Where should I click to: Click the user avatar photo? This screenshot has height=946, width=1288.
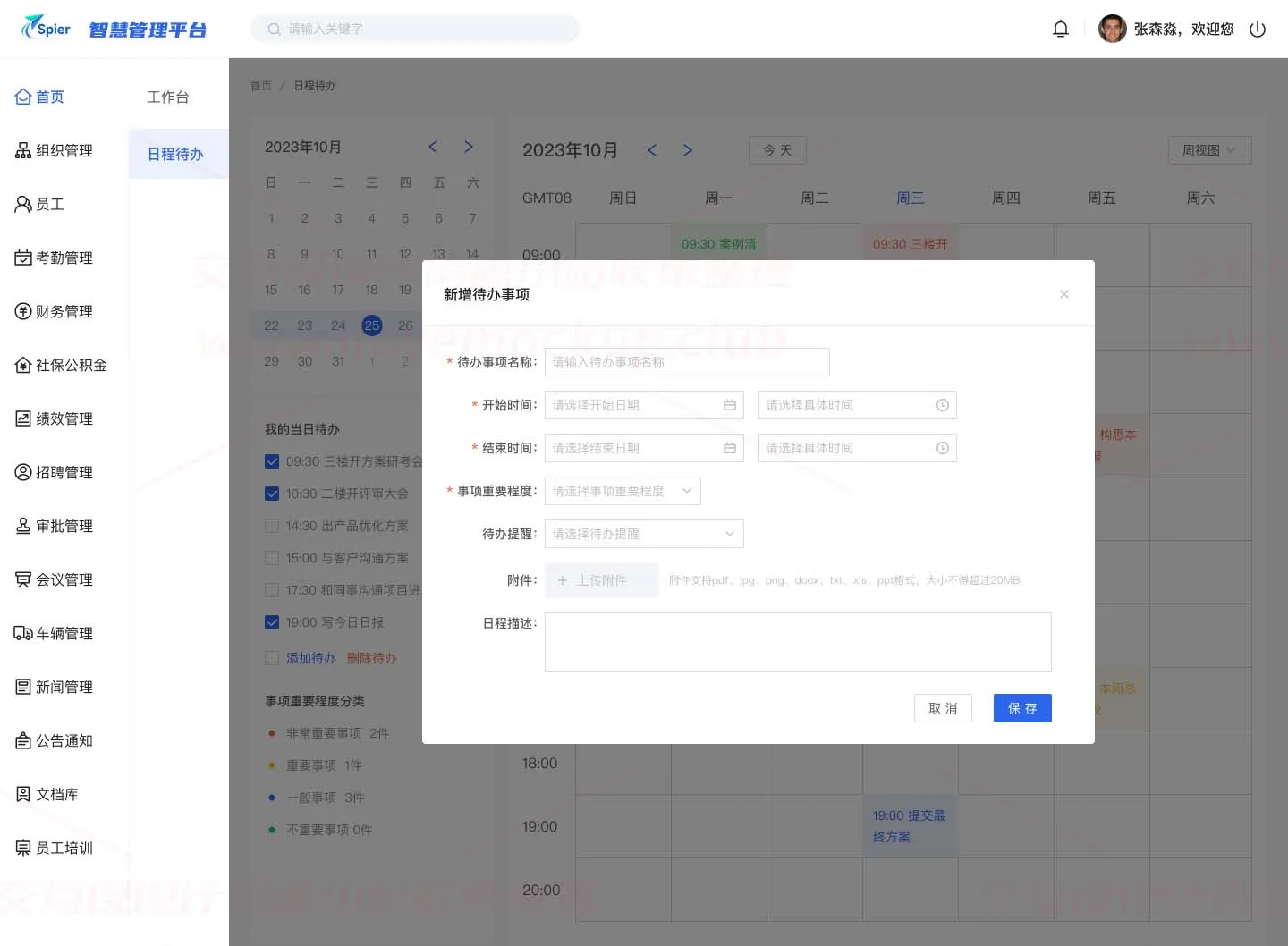pyautogui.click(x=1112, y=29)
